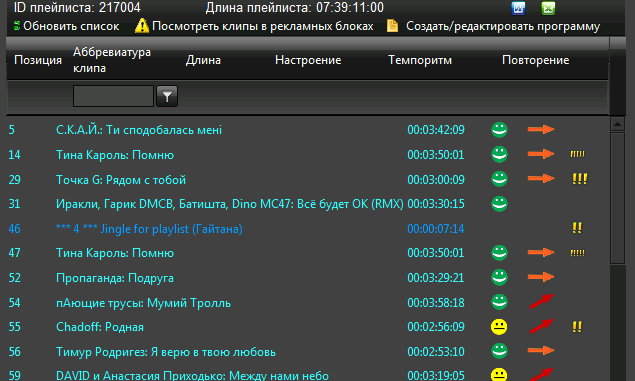
Task: Select Точка G: Рядом с тобой
Action: [x=121, y=180]
